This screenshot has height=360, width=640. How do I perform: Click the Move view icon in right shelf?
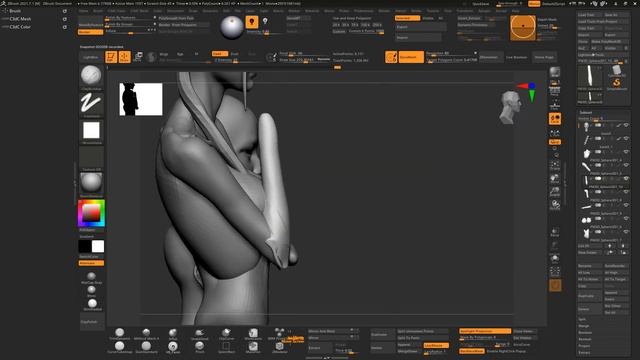tap(555, 179)
